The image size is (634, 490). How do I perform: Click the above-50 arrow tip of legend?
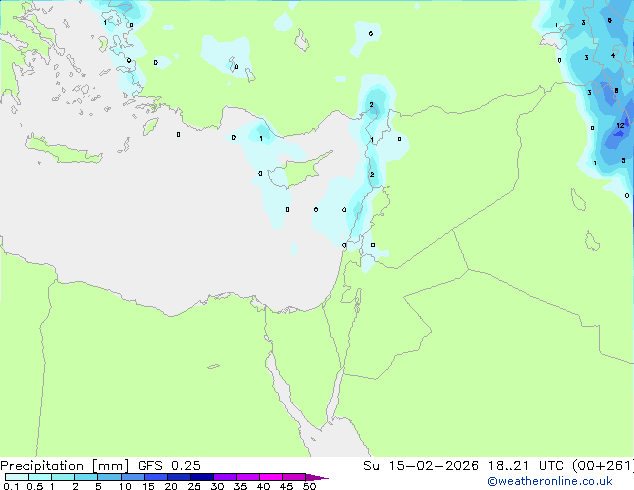317,477
